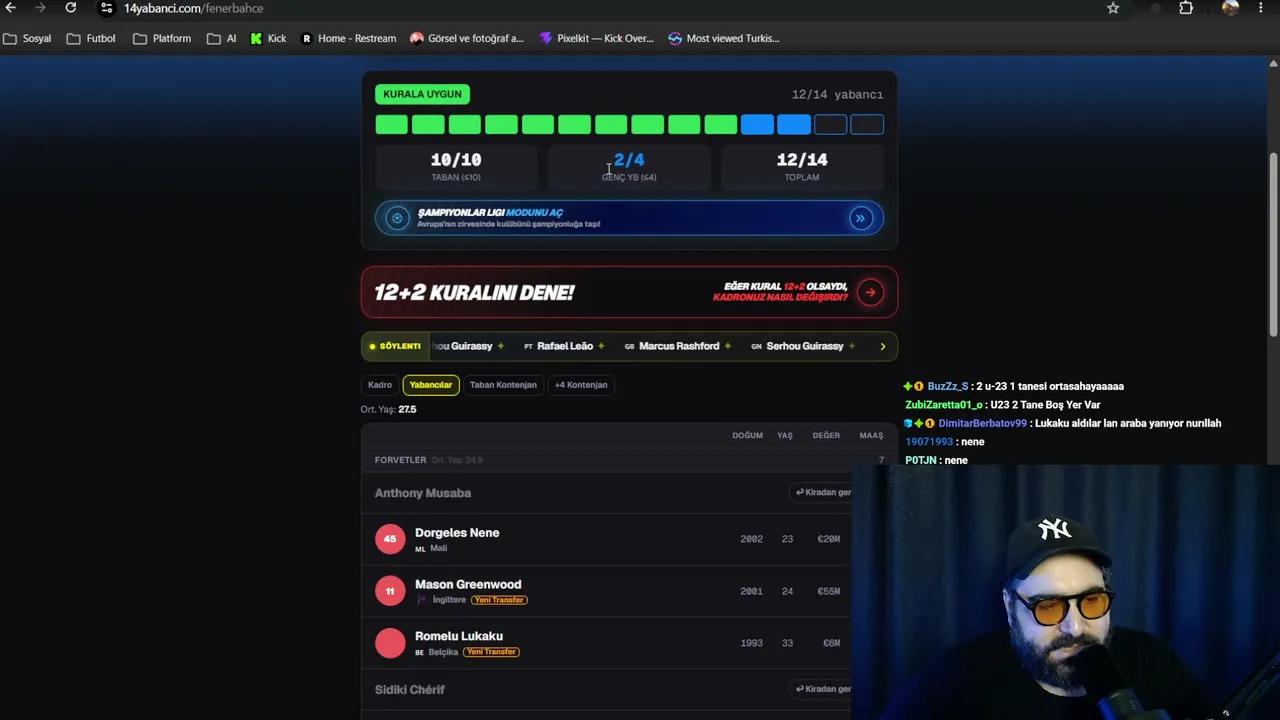
Task: Click the red badge beside Romelu Lukaku
Action: pyautogui.click(x=390, y=643)
